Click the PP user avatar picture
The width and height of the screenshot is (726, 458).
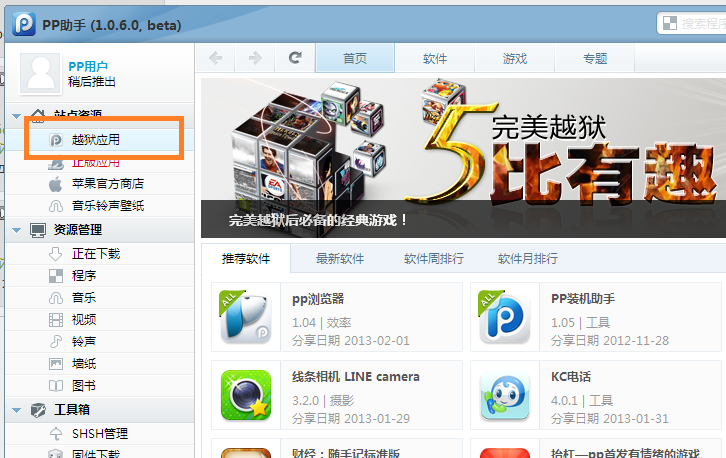(40, 73)
